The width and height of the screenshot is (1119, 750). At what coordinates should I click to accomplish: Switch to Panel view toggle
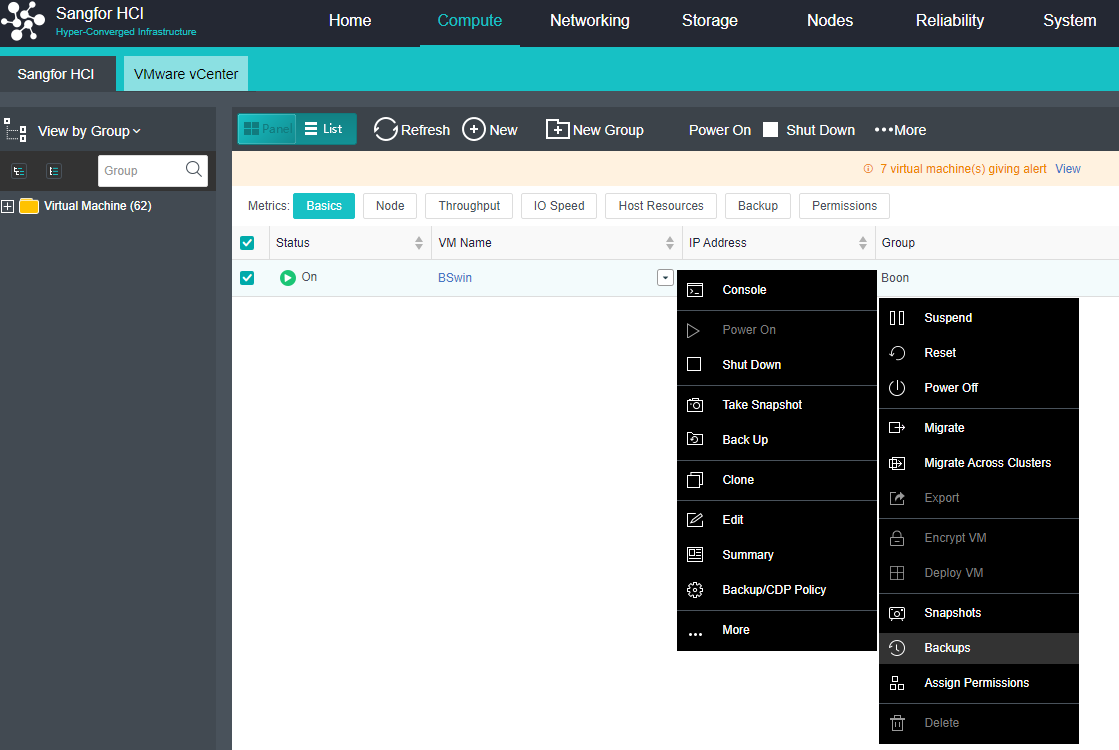pyautogui.click(x=267, y=129)
